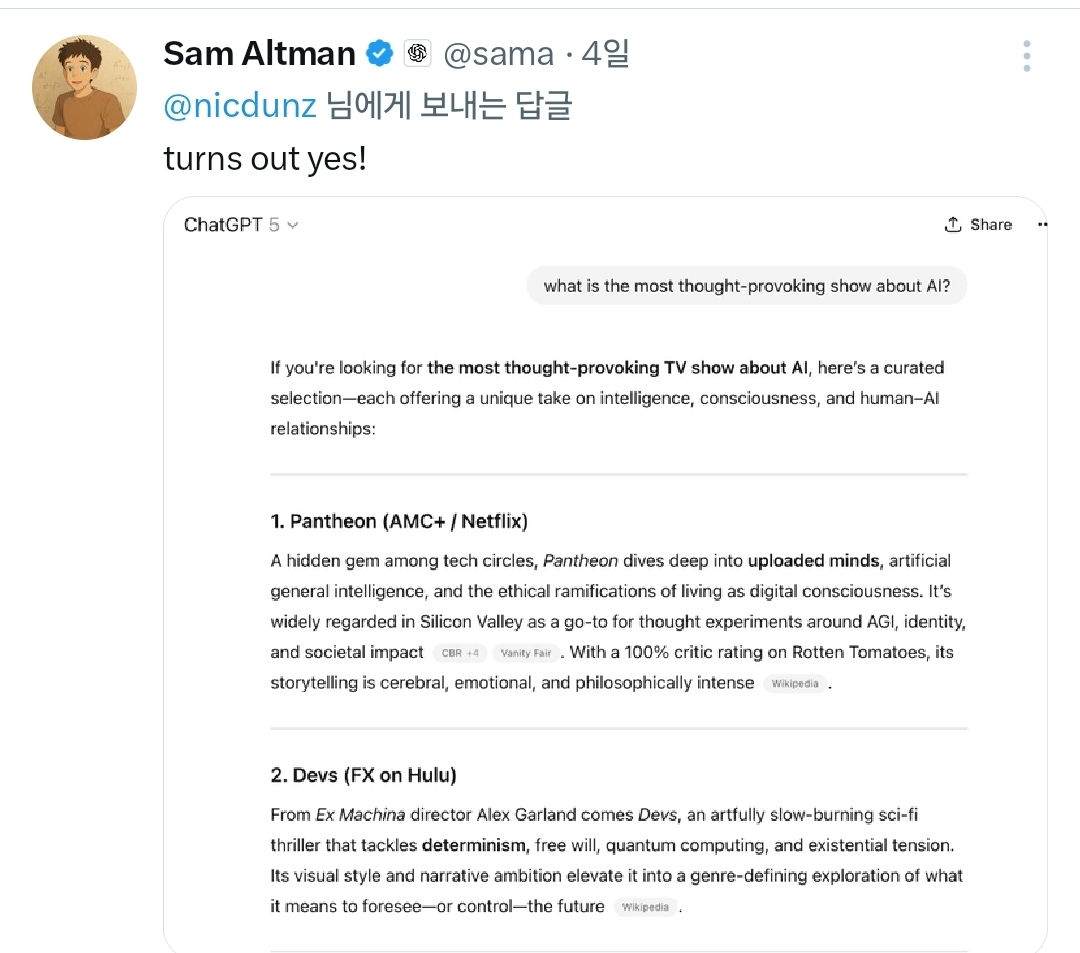The height and width of the screenshot is (953, 1080).
Task: Open the Wikipedia citation under Pantheon
Action: point(795,685)
